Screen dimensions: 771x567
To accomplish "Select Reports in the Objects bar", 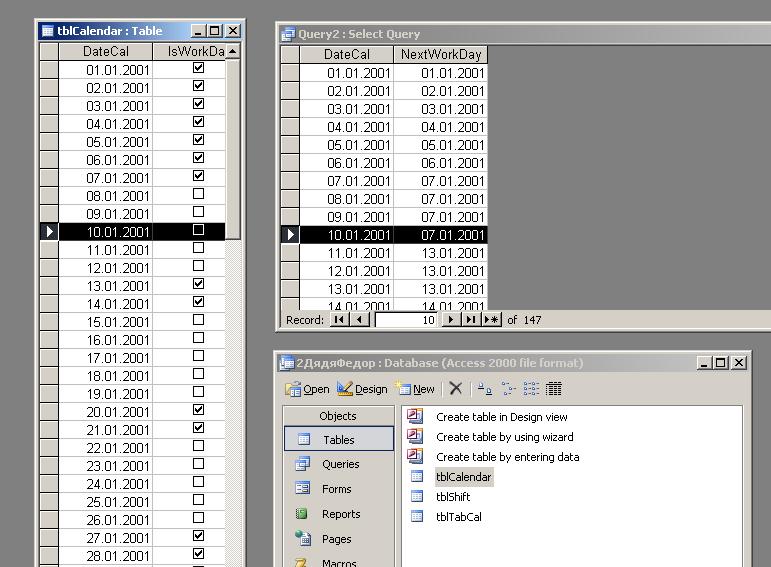I will (x=339, y=514).
